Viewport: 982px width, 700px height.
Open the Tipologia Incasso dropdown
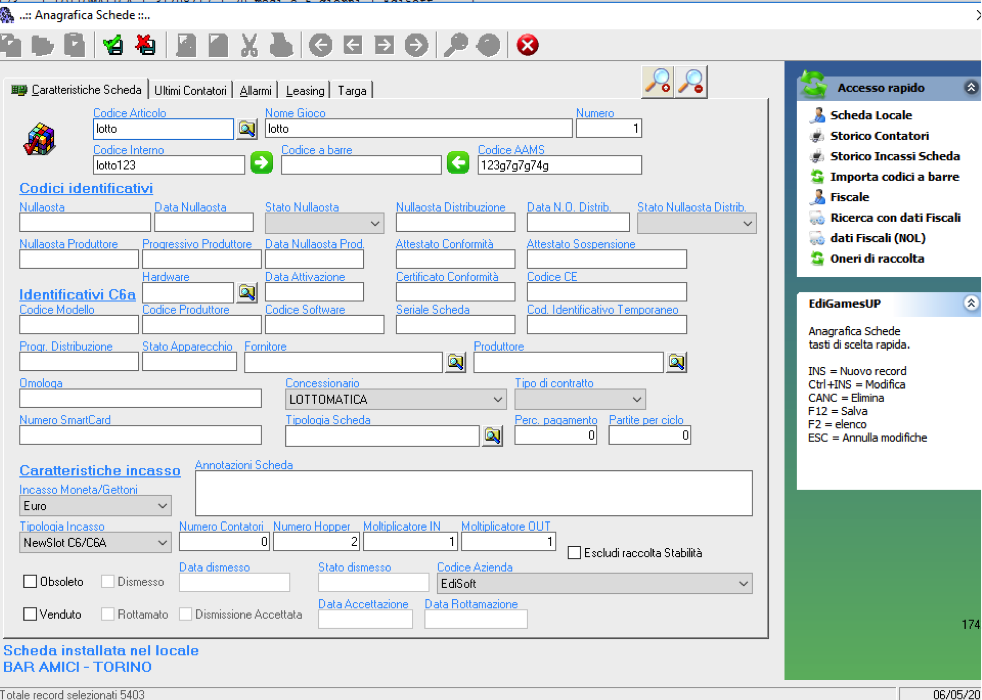click(95, 543)
